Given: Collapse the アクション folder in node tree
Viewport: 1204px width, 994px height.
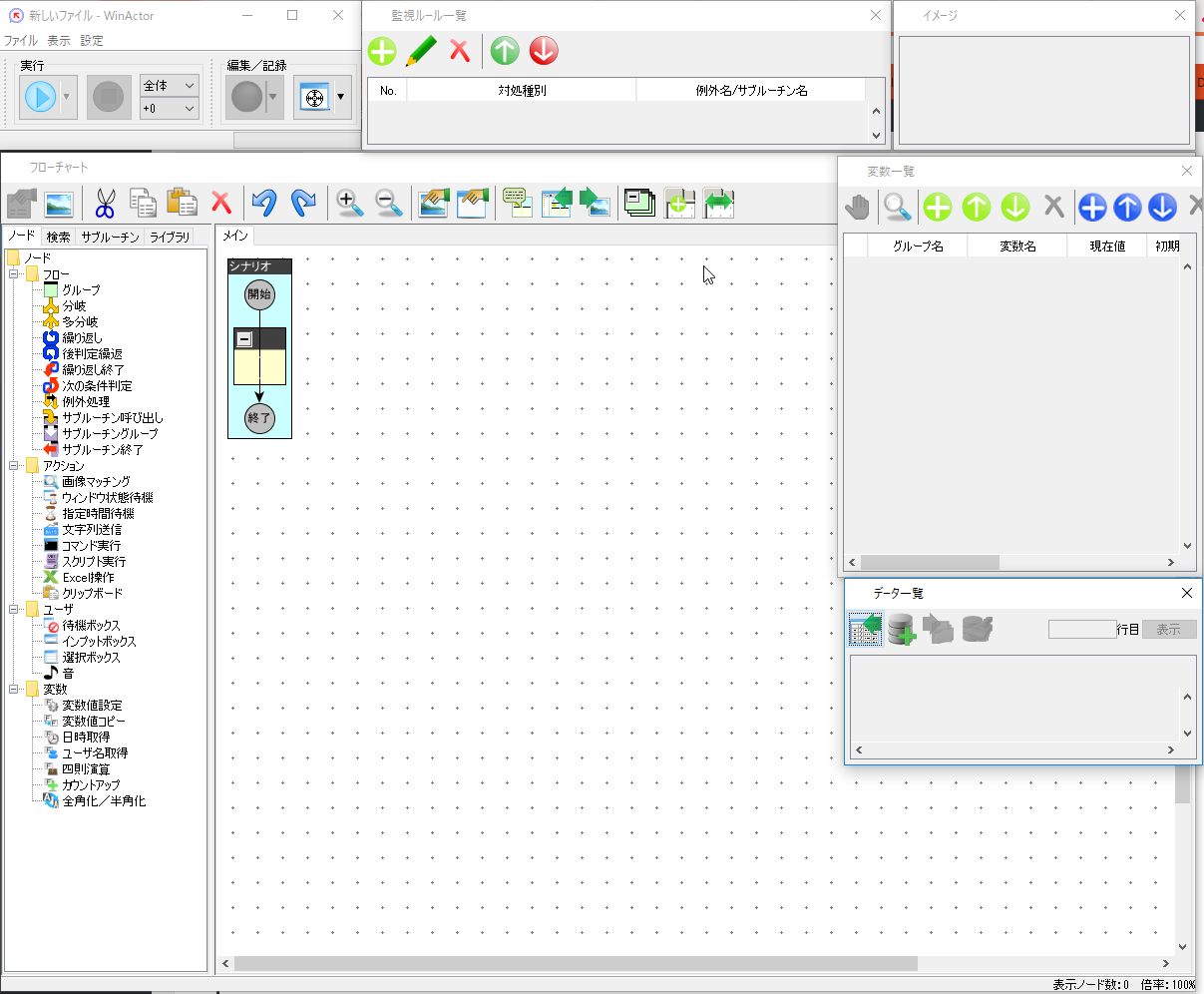Looking at the screenshot, I should 14,466.
